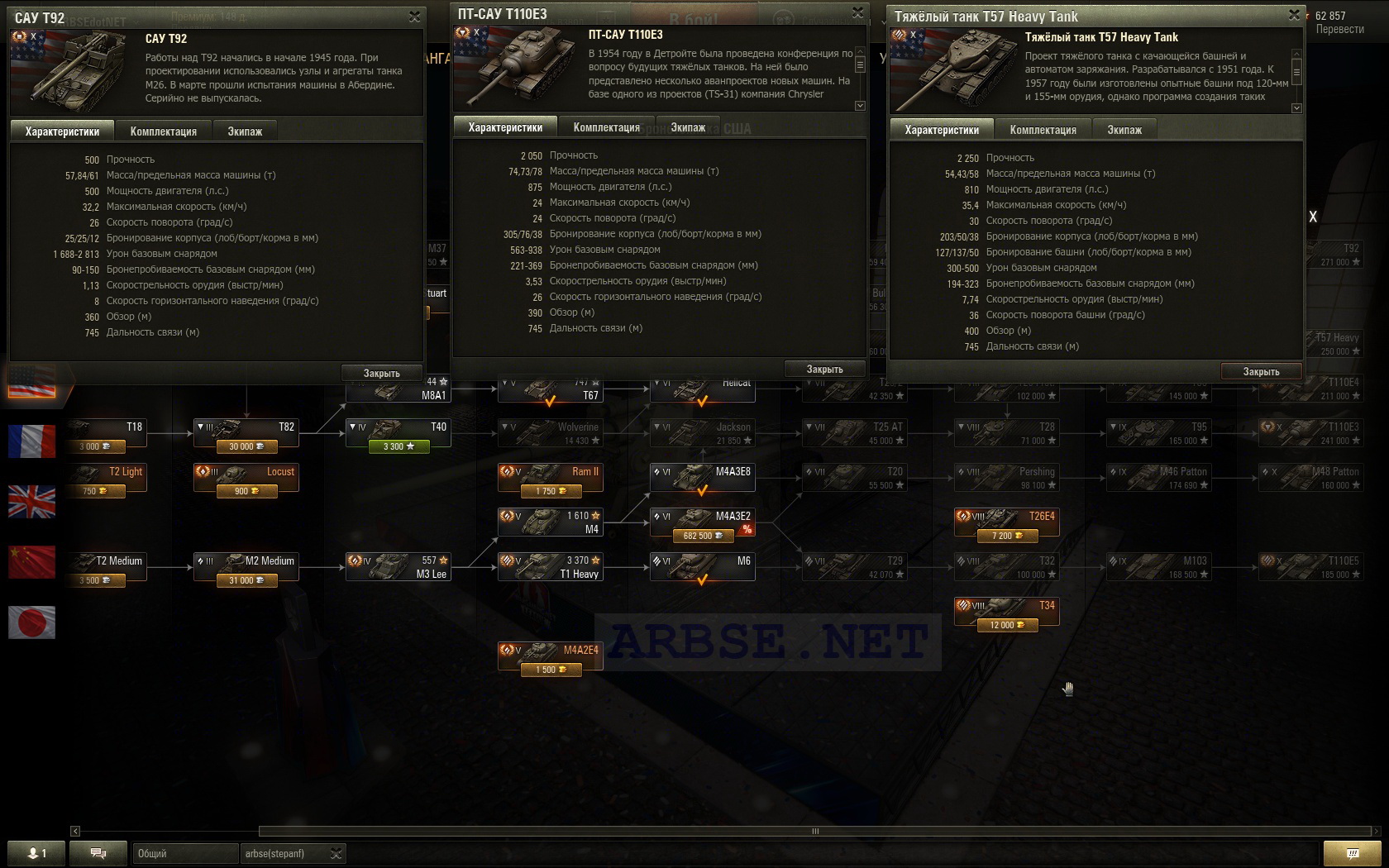Open the contacts list button

click(36, 854)
